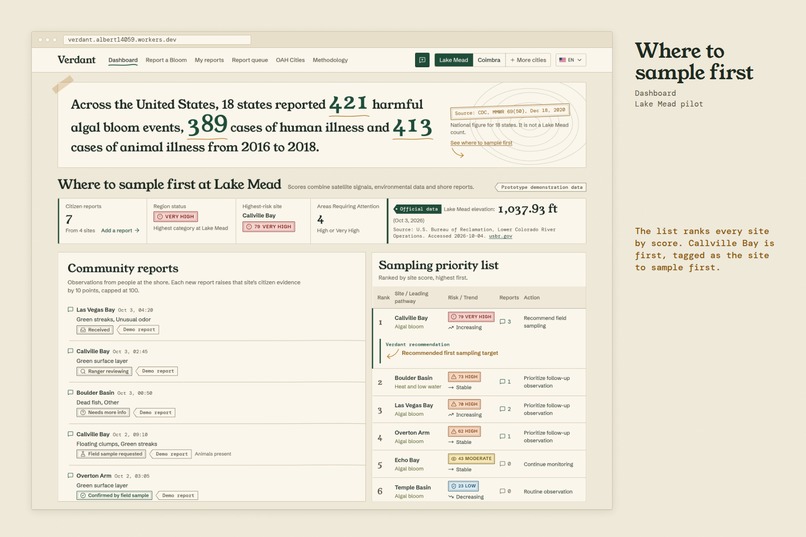Click the Recommended first sampling target note
806x537 pixels.
click(450, 353)
